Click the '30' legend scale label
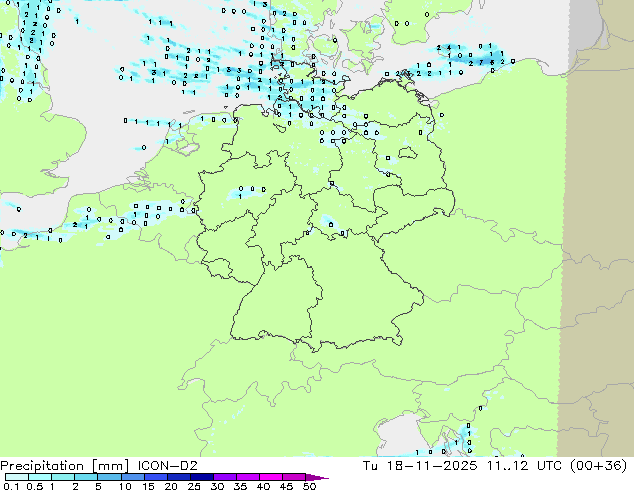 click(217, 486)
